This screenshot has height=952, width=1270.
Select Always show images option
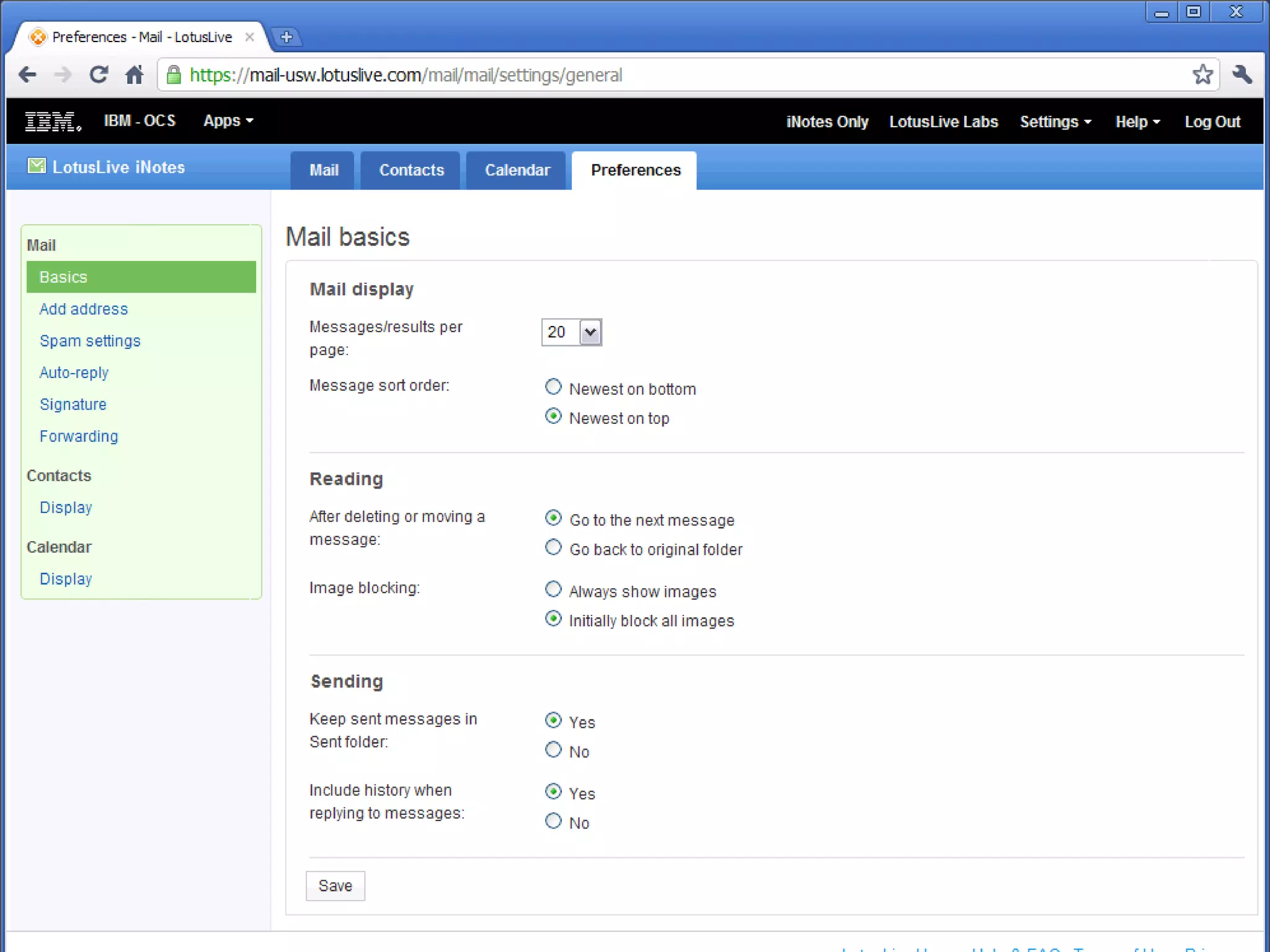tap(553, 589)
